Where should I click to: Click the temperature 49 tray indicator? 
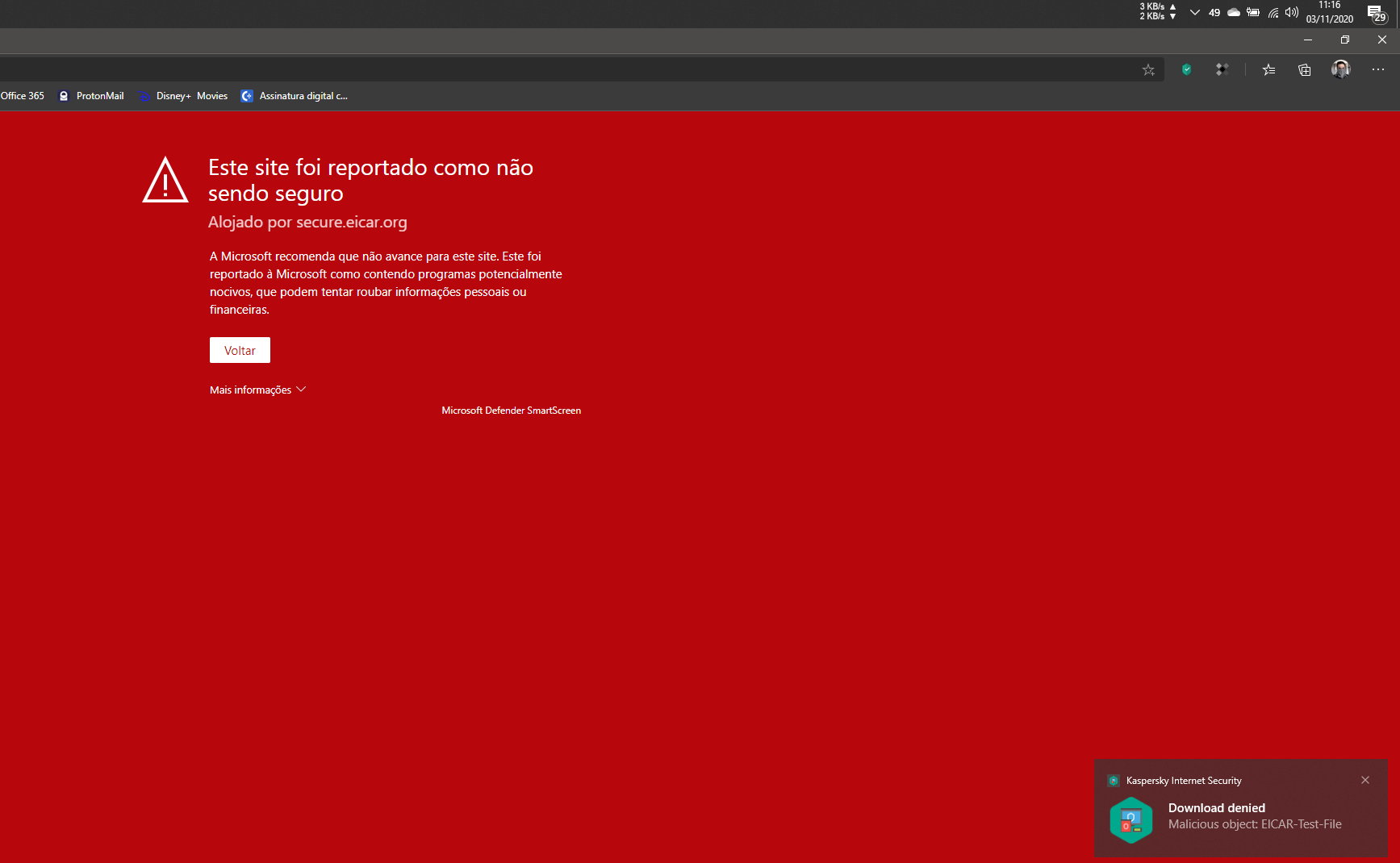(1214, 12)
